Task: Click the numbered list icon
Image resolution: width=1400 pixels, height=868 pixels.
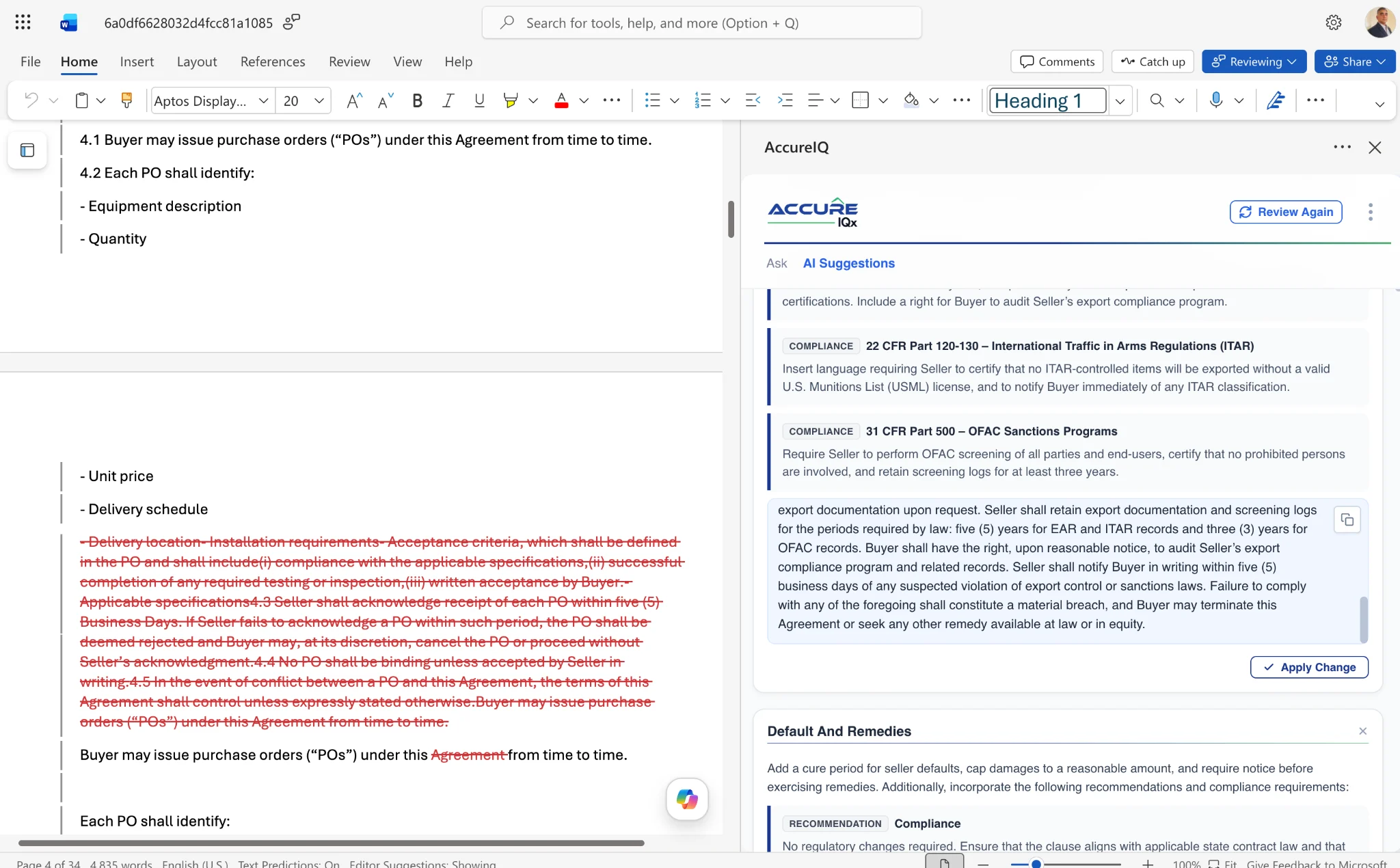Action: (703, 100)
